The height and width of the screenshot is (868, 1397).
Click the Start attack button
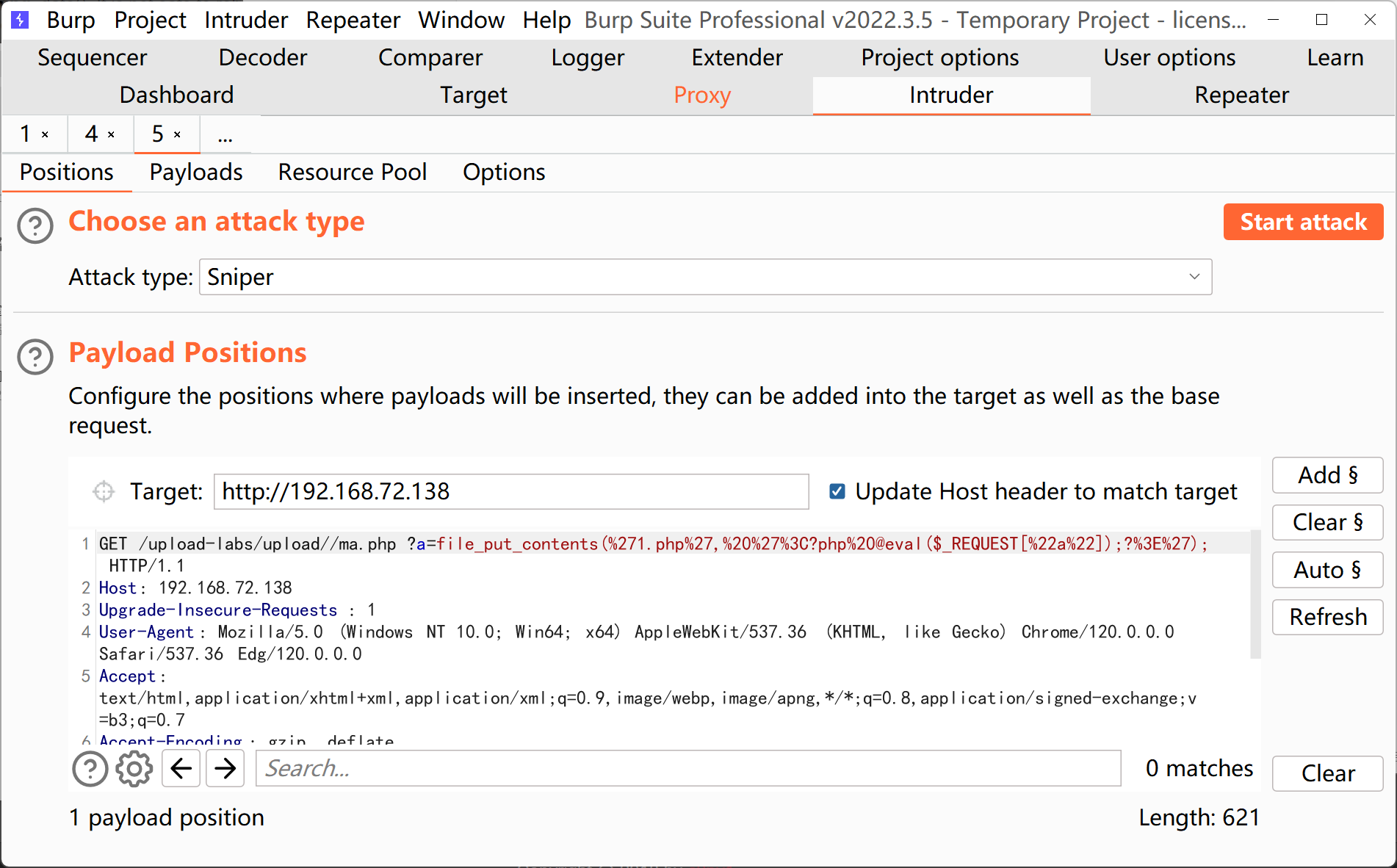point(1303,223)
